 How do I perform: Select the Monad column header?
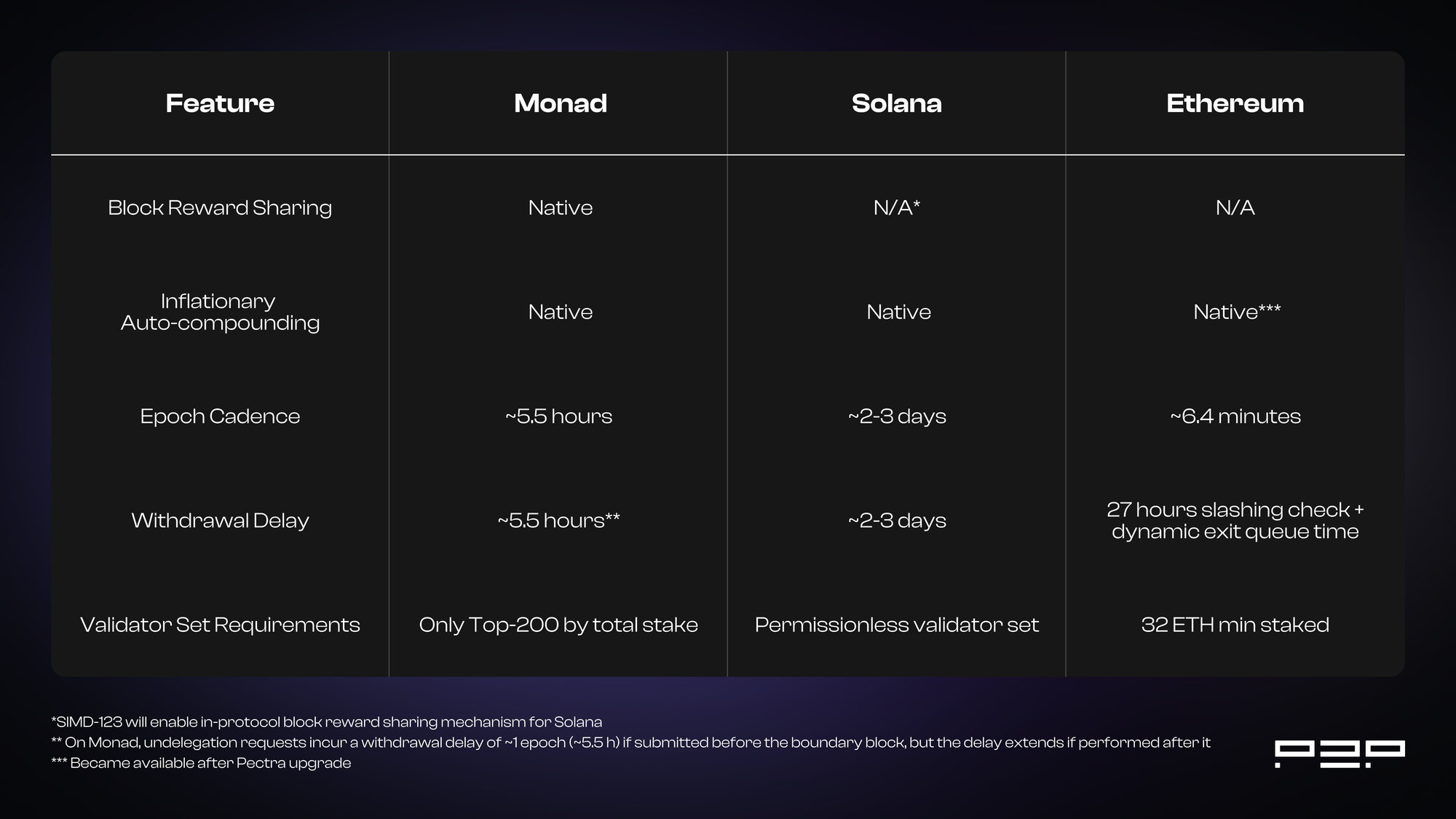click(560, 103)
